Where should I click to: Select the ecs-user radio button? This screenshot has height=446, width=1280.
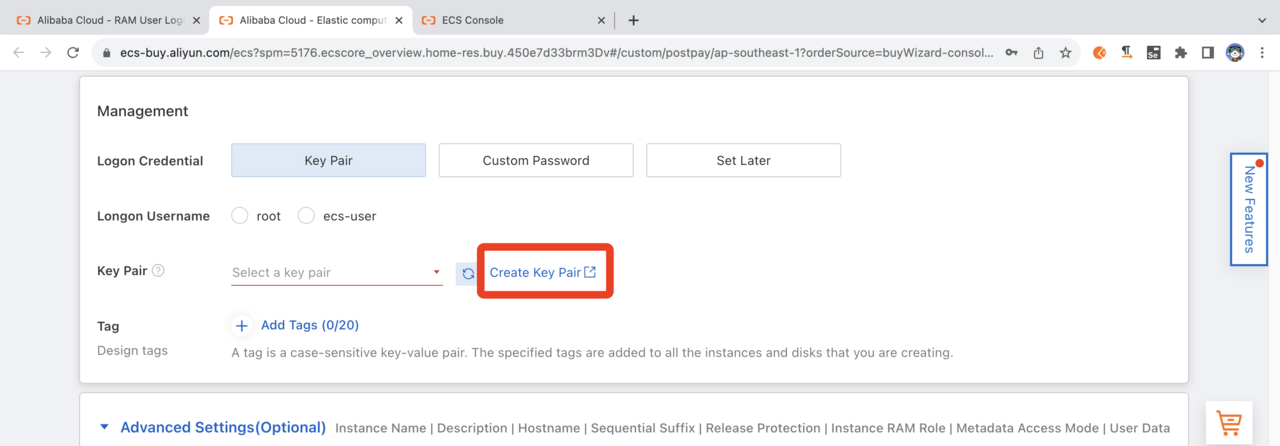click(x=306, y=216)
